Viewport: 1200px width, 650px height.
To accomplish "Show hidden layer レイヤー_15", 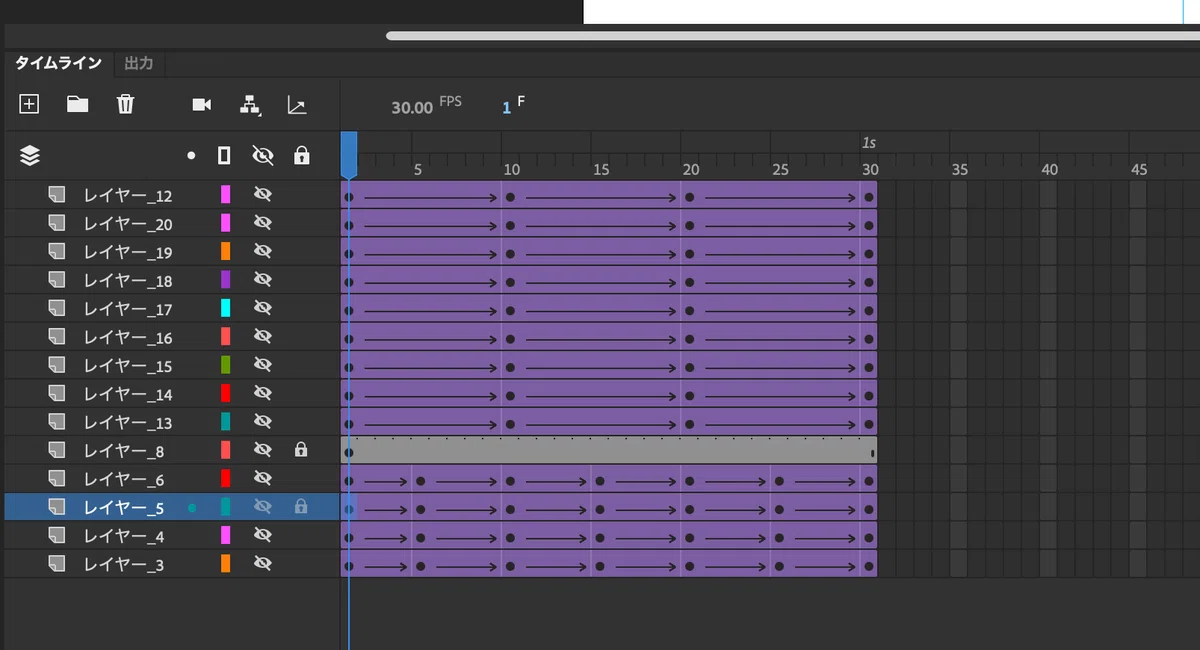I will pyautogui.click(x=263, y=364).
